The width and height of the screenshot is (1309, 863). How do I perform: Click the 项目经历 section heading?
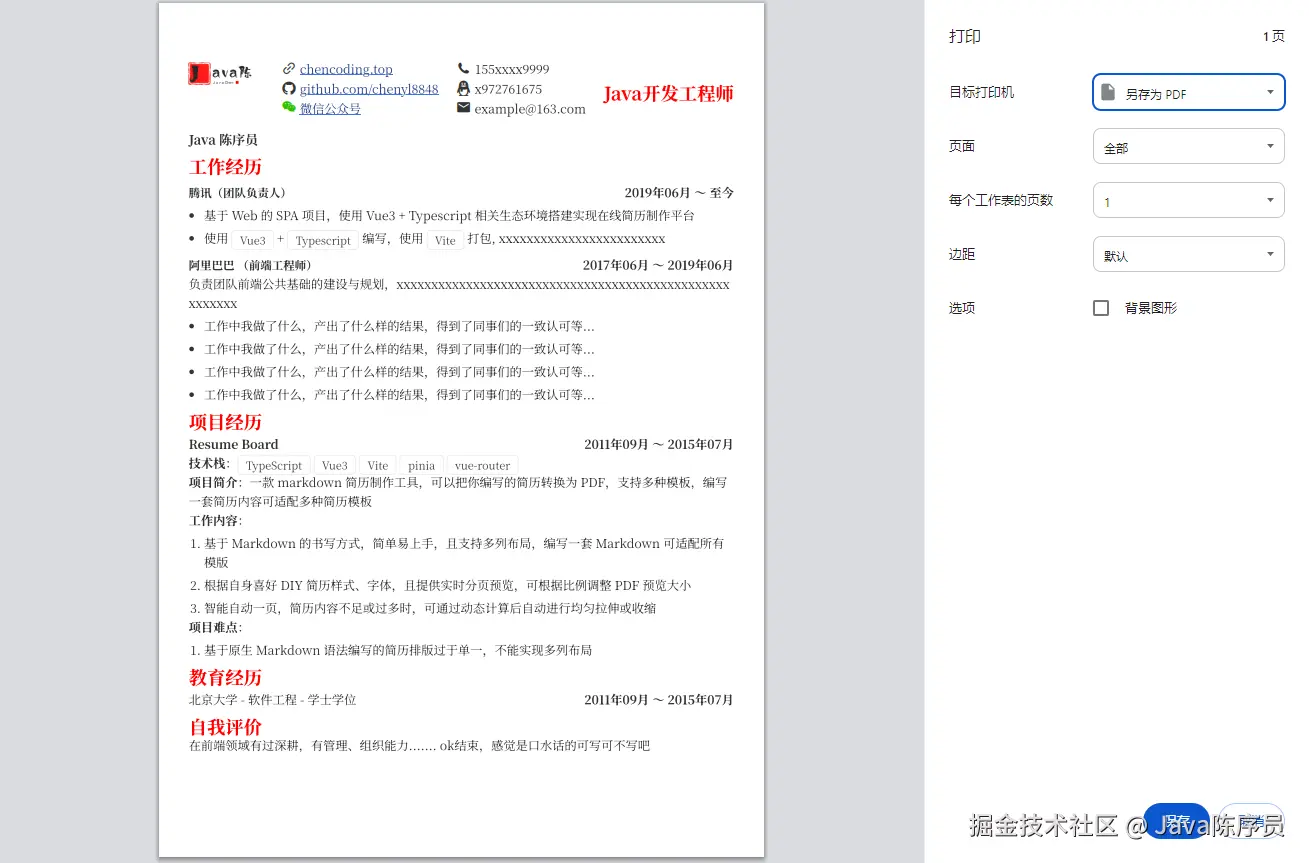pyautogui.click(x=225, y=422)
